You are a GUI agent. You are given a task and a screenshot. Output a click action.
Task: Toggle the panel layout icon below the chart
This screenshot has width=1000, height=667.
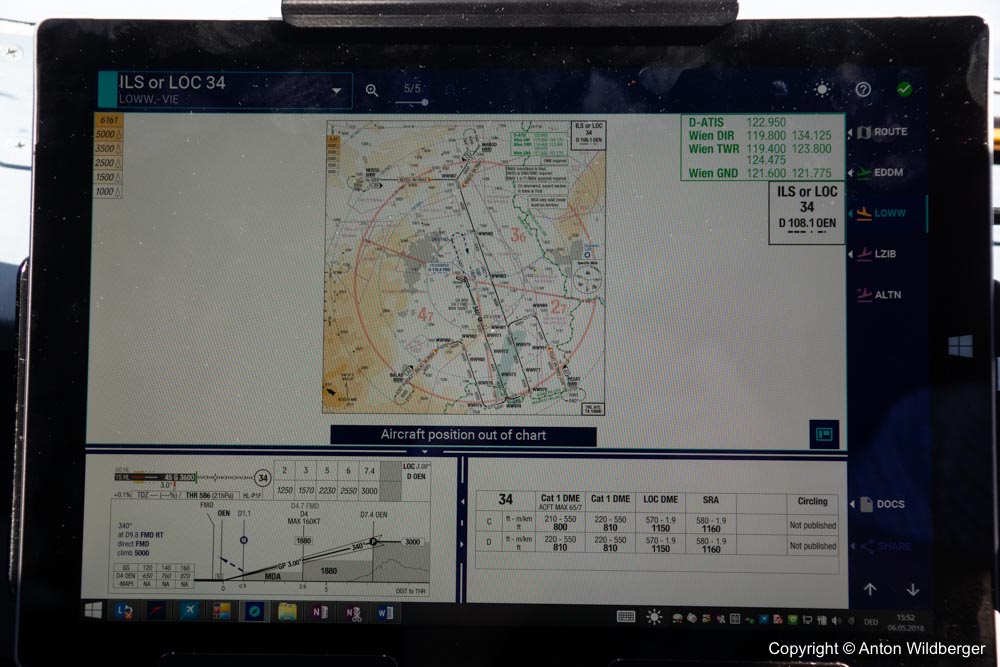[x=824, y=434]
